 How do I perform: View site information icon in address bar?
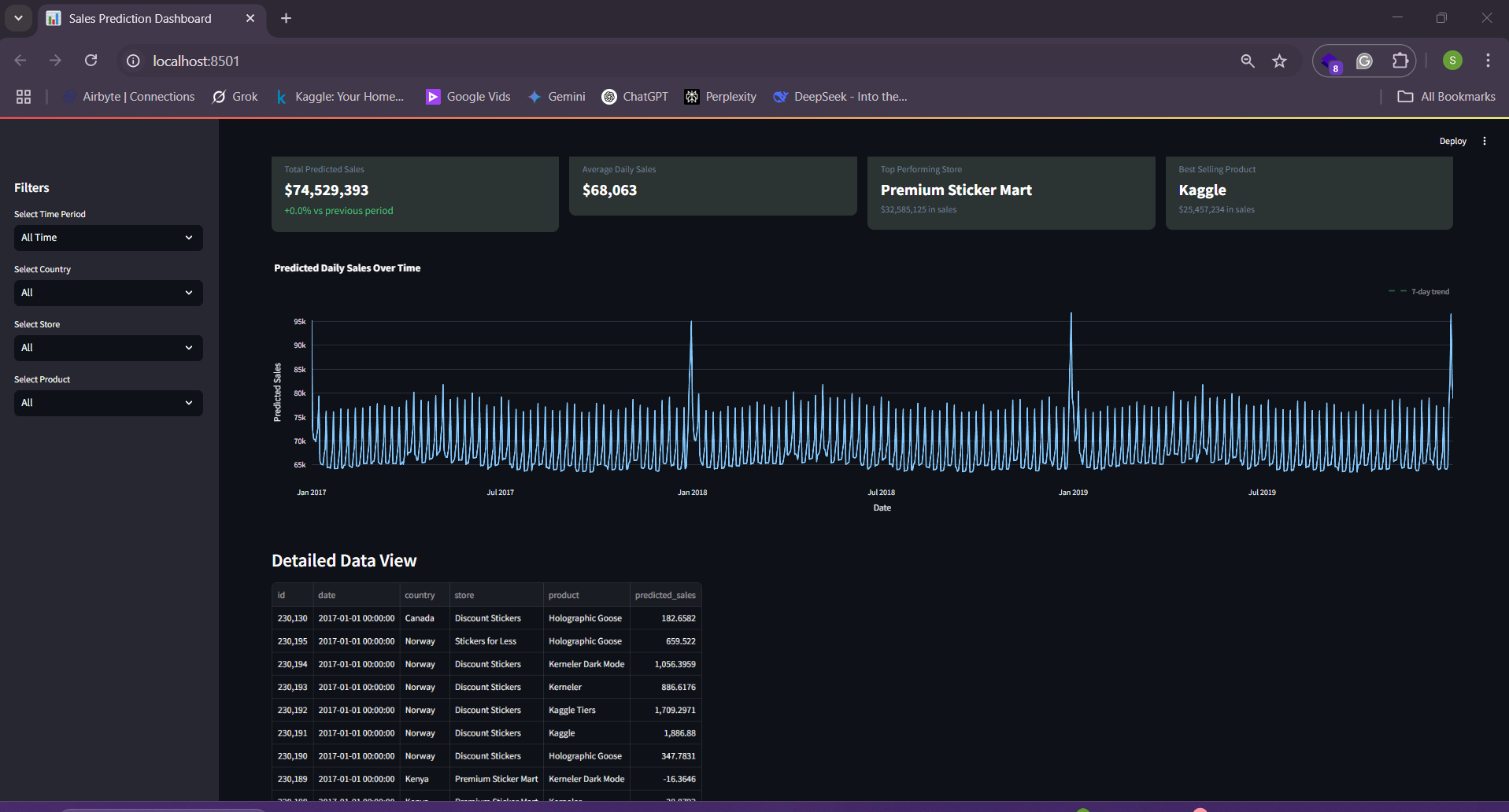[134, 61]
